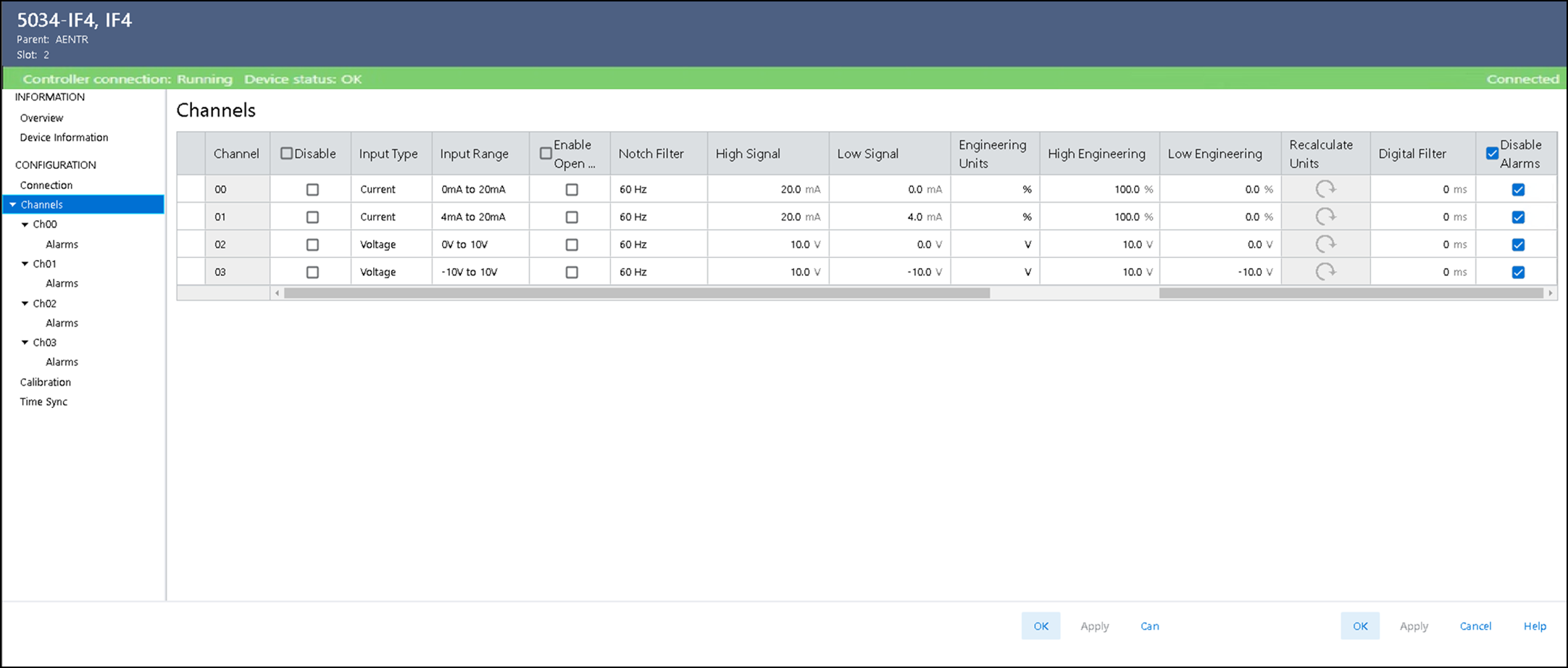Collapse the Ch00 tree node
This screenshot has height=668, width=1568.
point(25,225)
